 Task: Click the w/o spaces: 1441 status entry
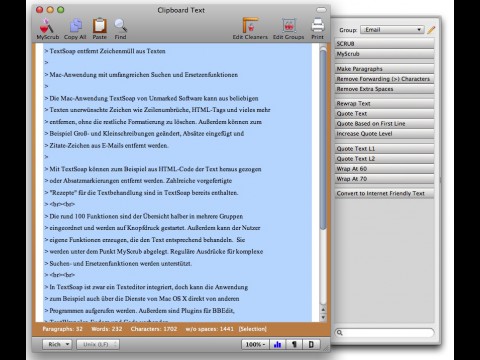pyautogui.click(x=210, y=329)
